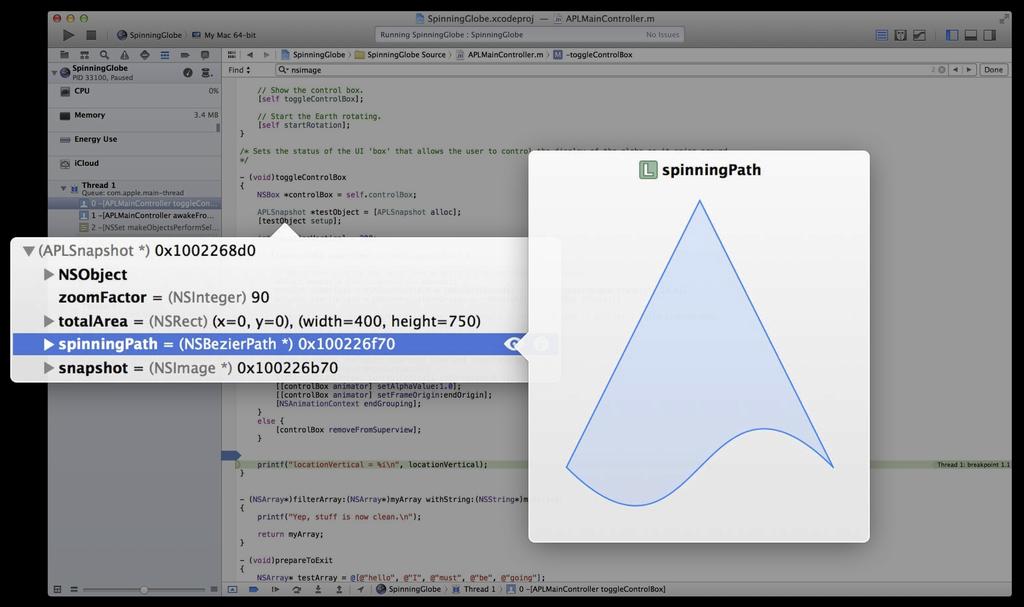Open the Issue navigator warning tab
Viewport: 1024px width, 607px height.
(x=125, y=55)
